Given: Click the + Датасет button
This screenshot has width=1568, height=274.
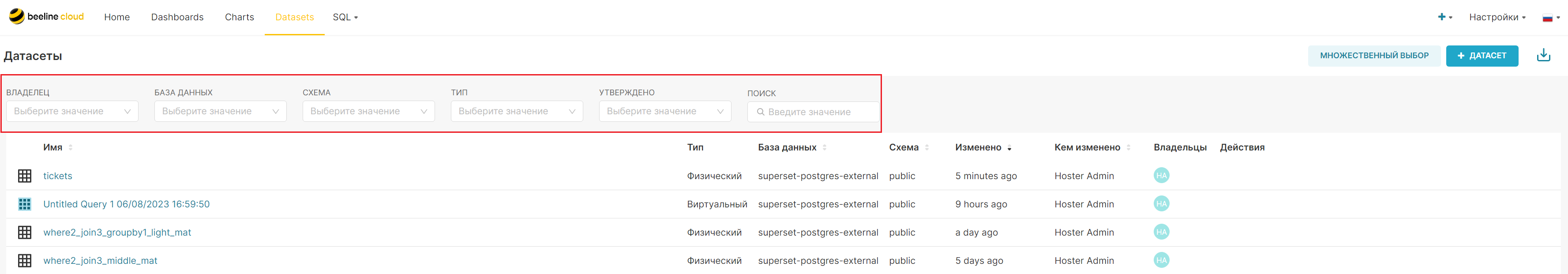Looking at the screenshot, I should tap(1482, 56).
